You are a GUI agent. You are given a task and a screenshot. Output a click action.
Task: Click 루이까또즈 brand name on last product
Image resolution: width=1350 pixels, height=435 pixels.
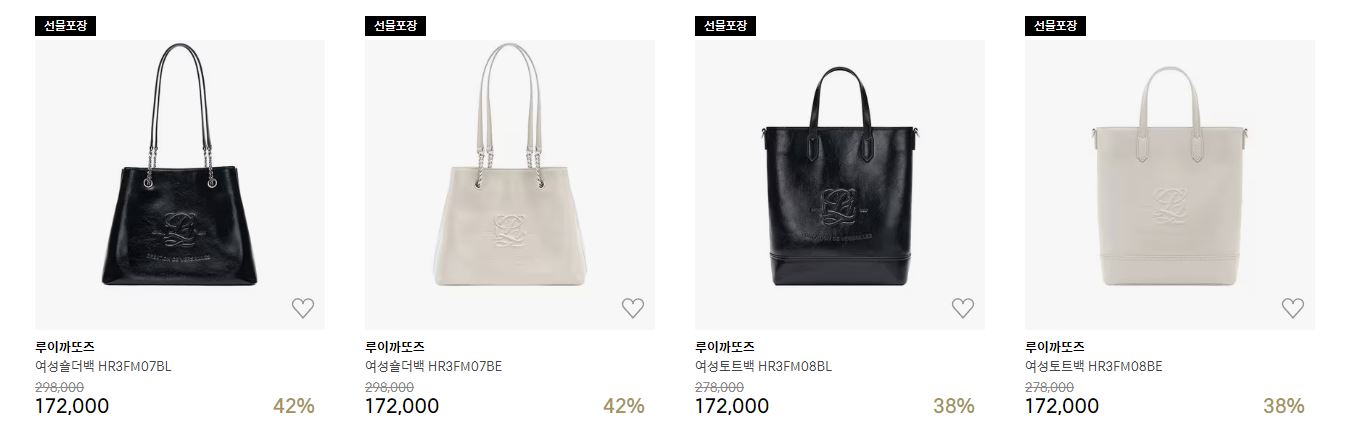[1055, 347]
